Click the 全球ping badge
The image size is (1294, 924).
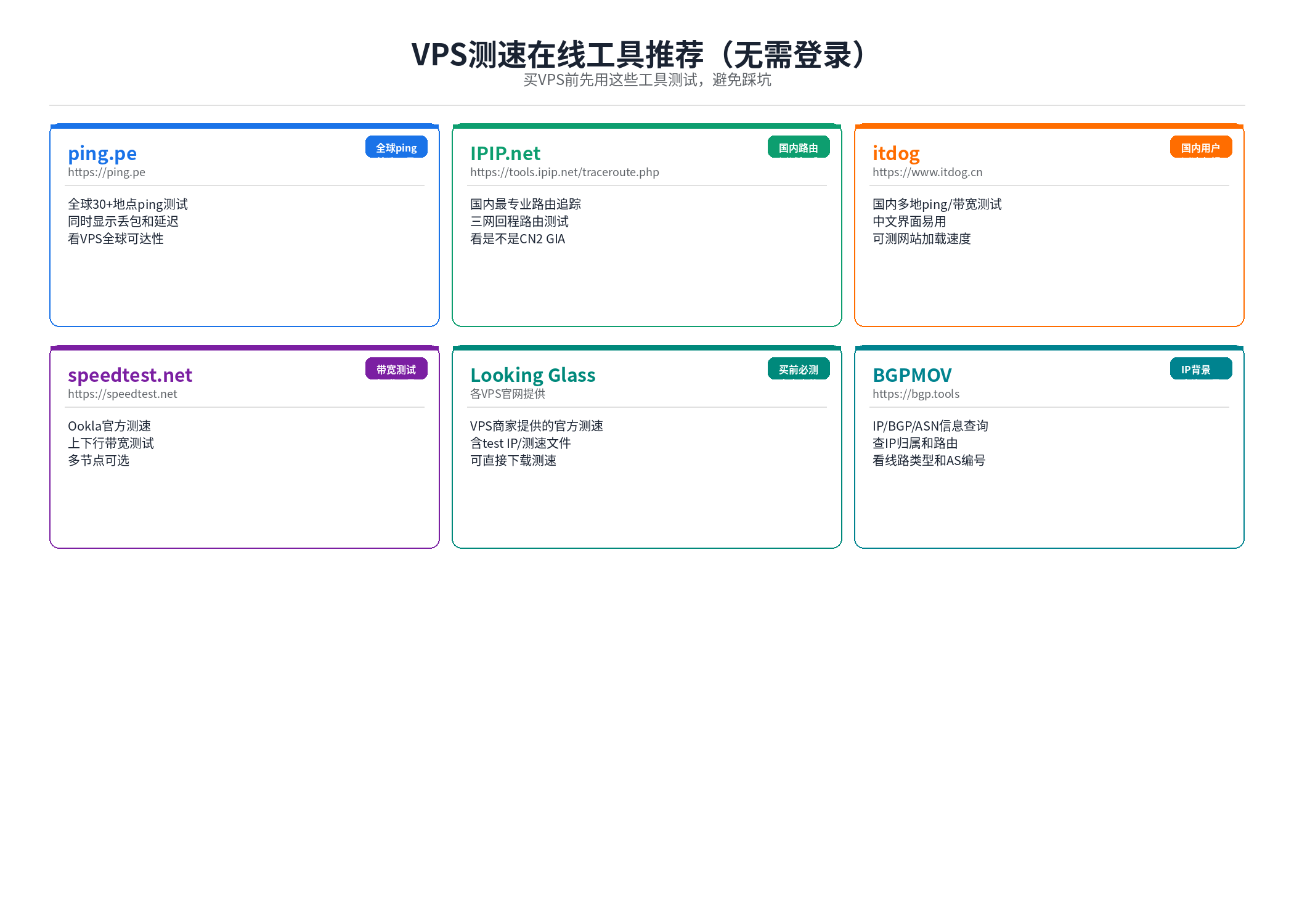[x=396, y=147]
